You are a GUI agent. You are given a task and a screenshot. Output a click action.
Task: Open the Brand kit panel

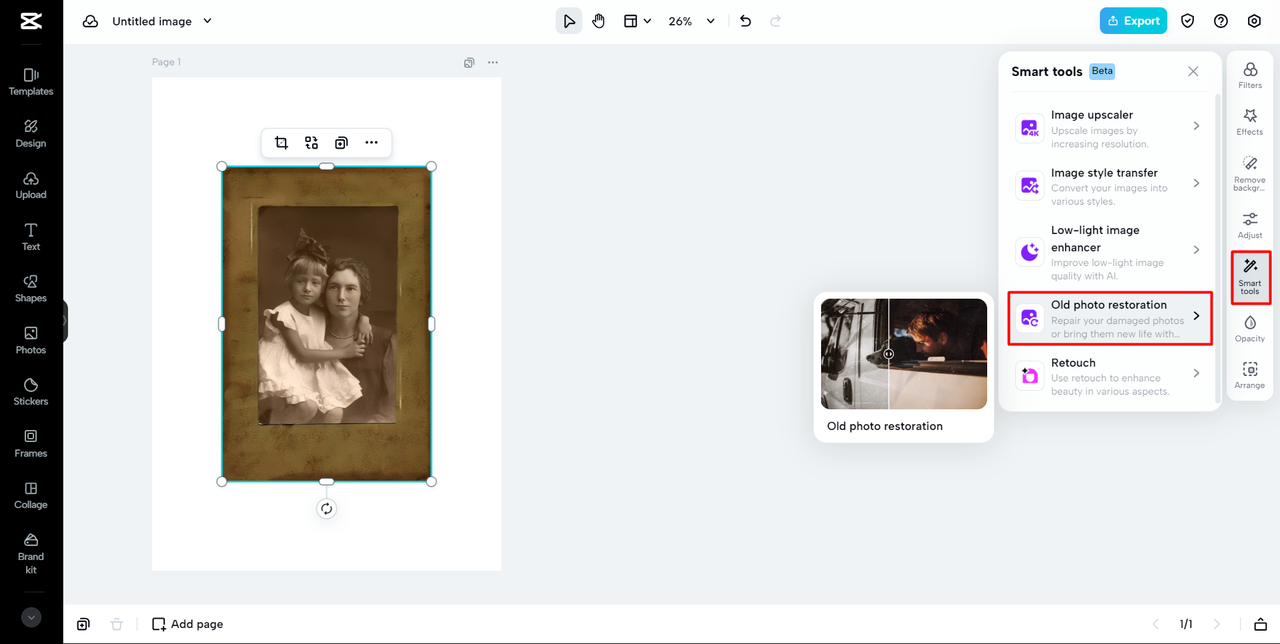[31, 553]
